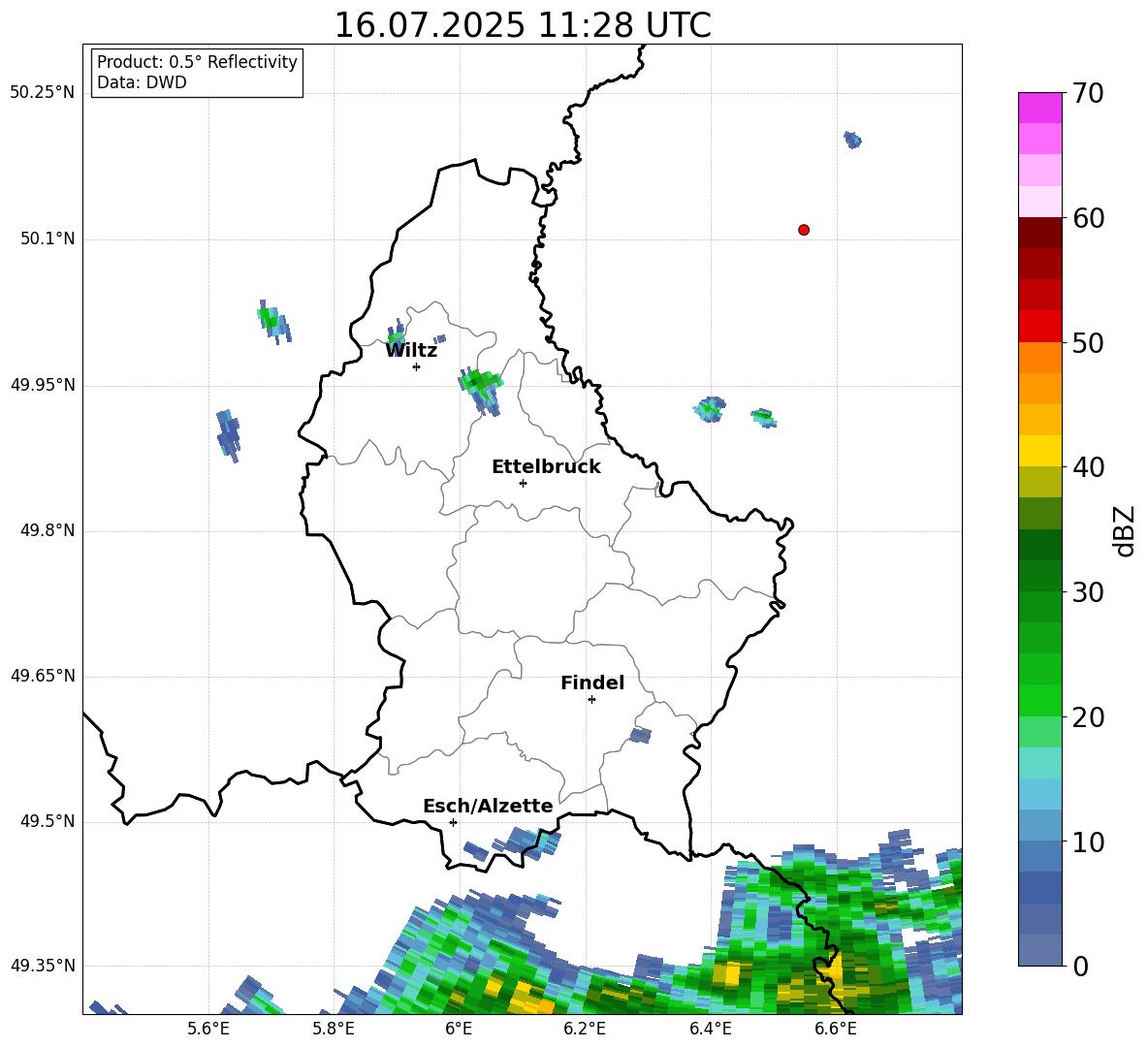This screenshot has width=1148, height=1048.
Task: Click the cross marker below the Findel label
Action: click(591, 700)
